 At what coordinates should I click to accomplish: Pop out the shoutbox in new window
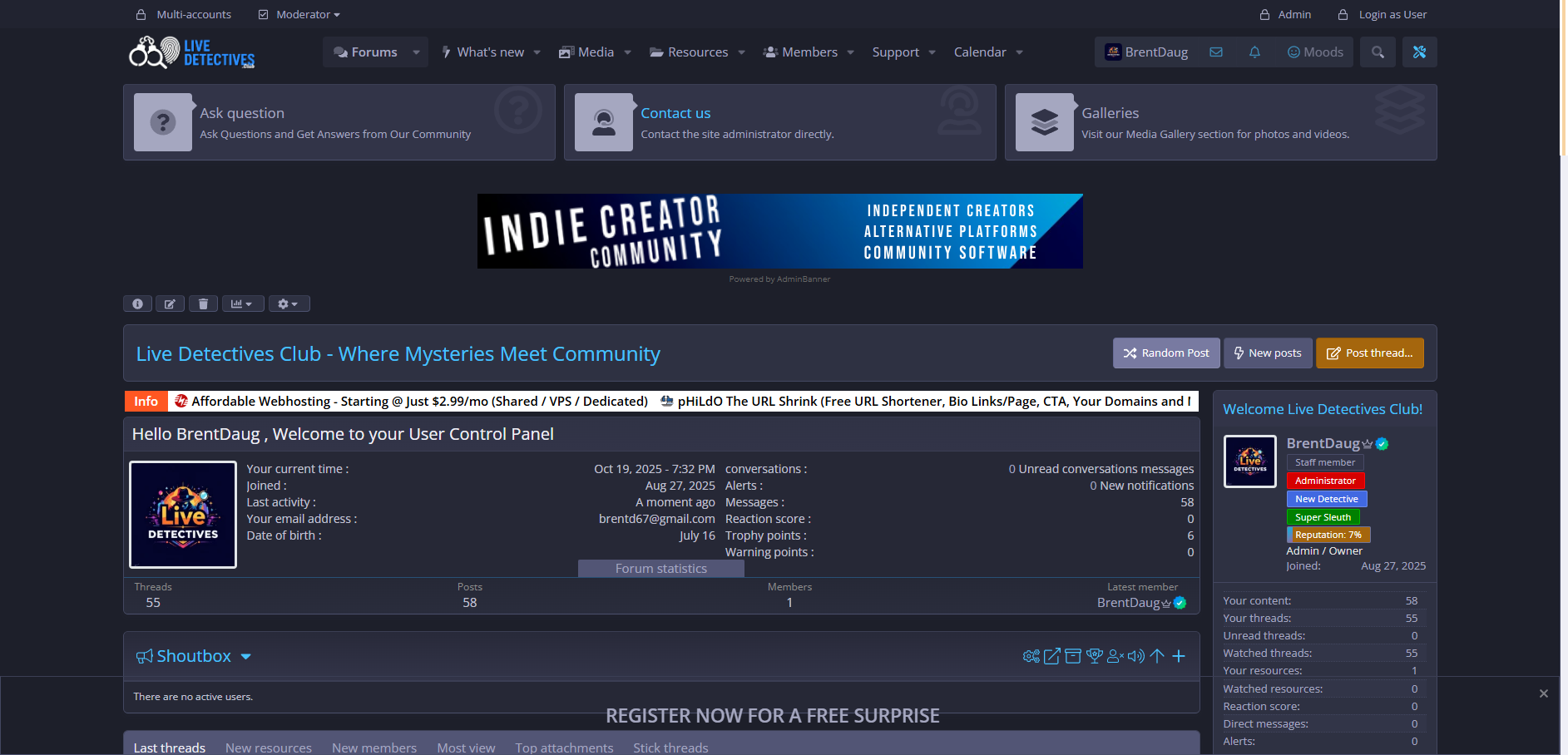[x=1052, y=656]
